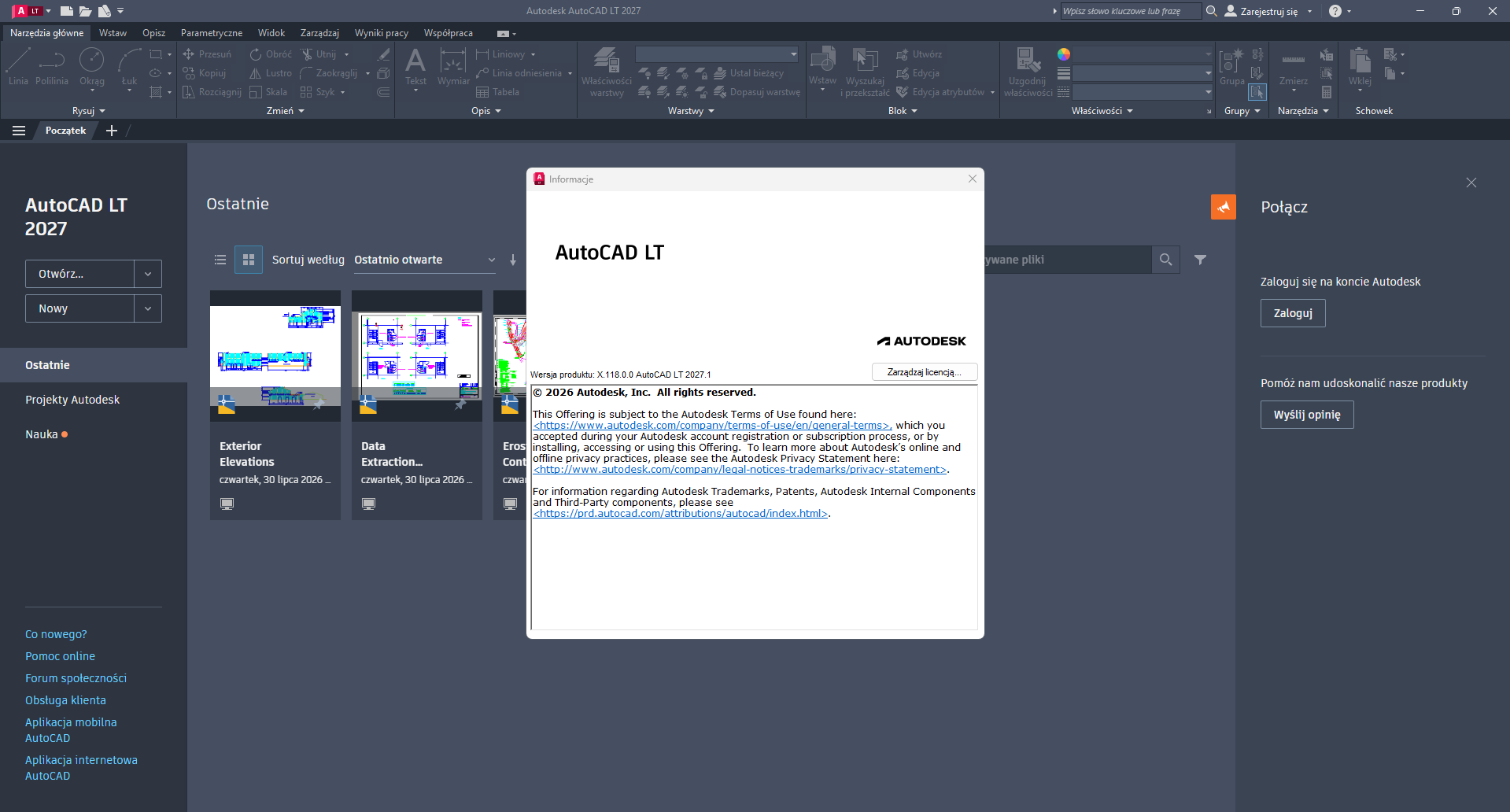
Task: Expand the Rysuj panel
Action: tap(88, 111)
